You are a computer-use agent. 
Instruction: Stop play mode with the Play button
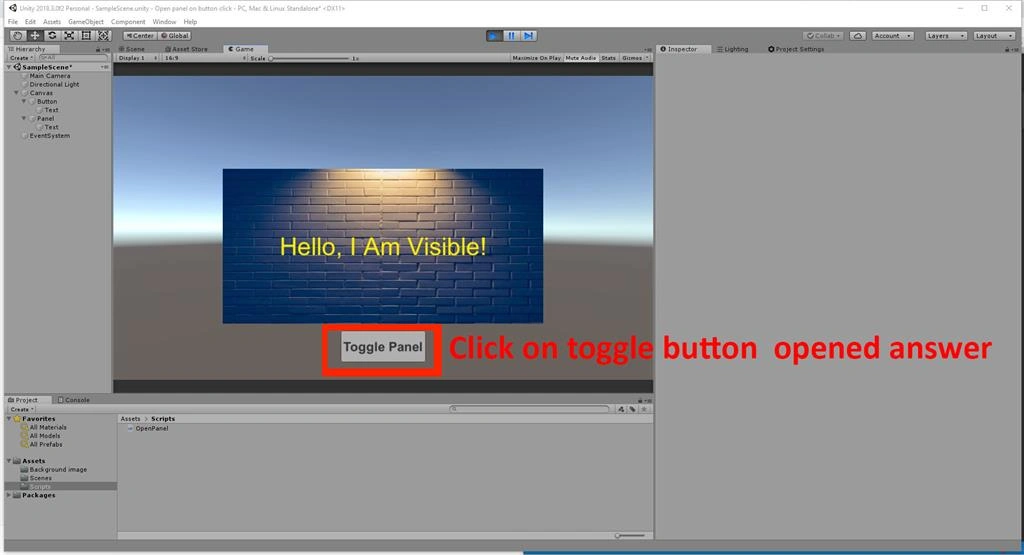point(494,36)
